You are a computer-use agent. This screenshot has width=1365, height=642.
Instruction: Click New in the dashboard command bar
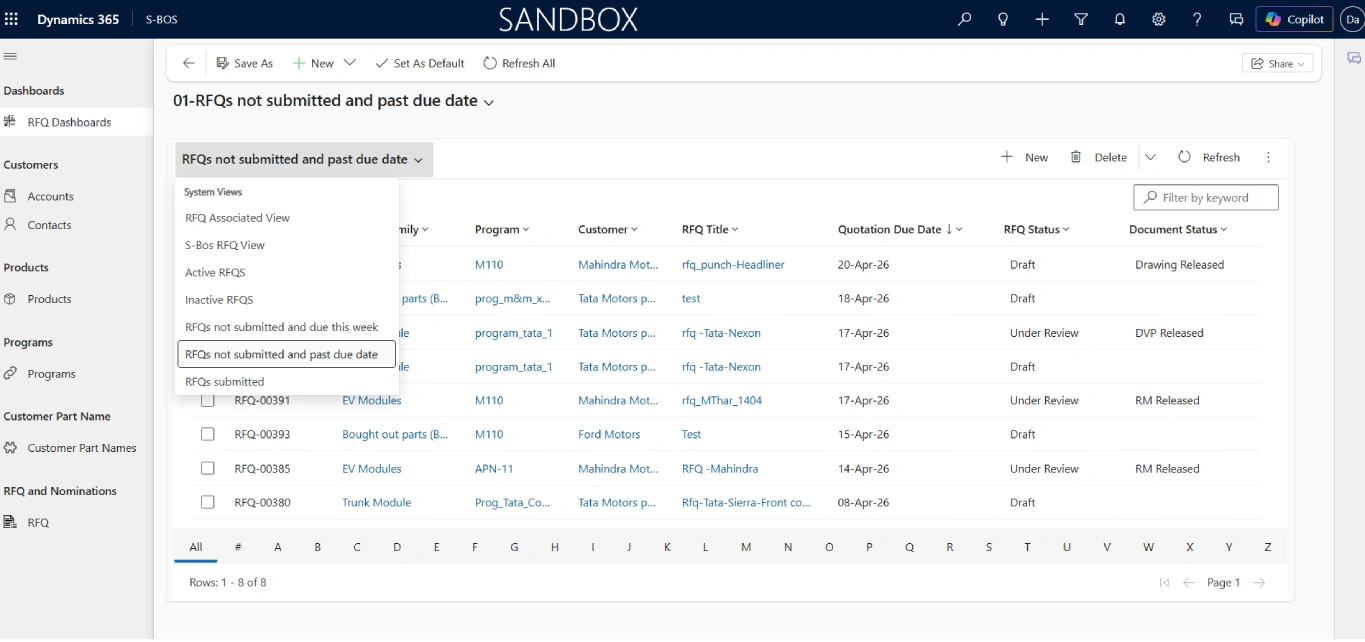313,63
